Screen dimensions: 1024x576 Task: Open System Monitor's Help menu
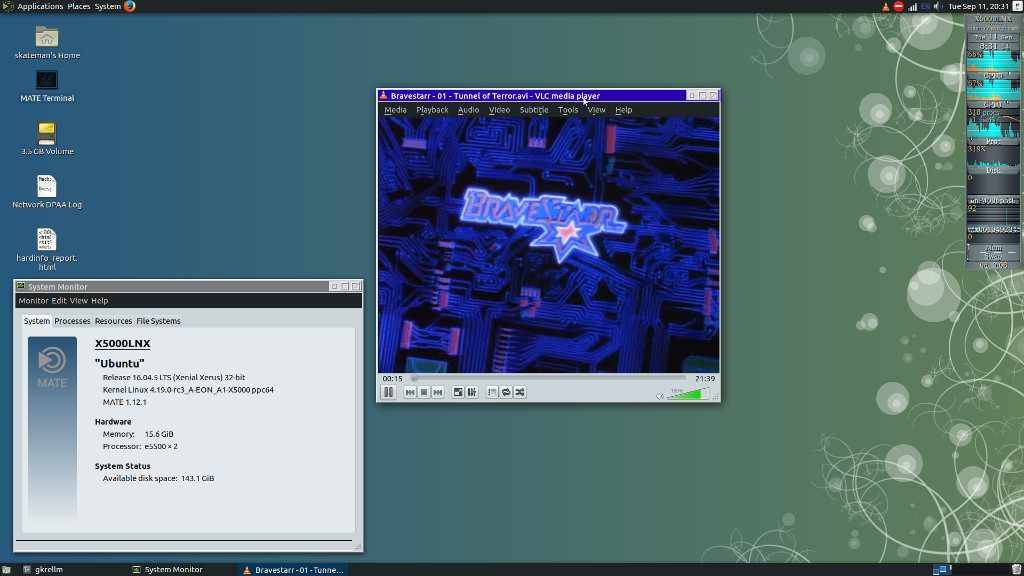click(x=99, y=301)
